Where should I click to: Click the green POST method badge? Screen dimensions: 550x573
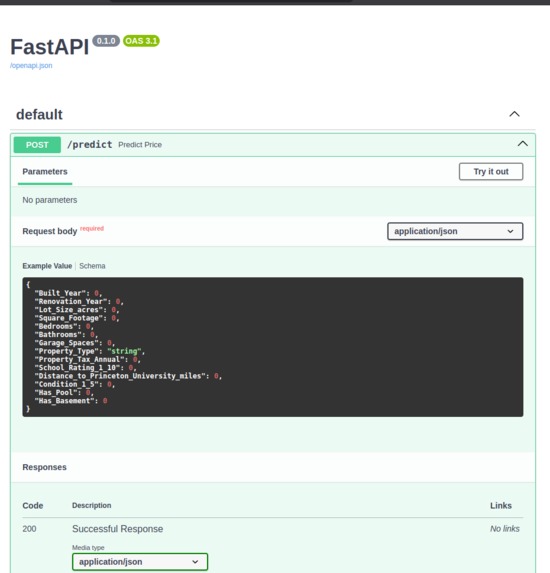[37, 145]
